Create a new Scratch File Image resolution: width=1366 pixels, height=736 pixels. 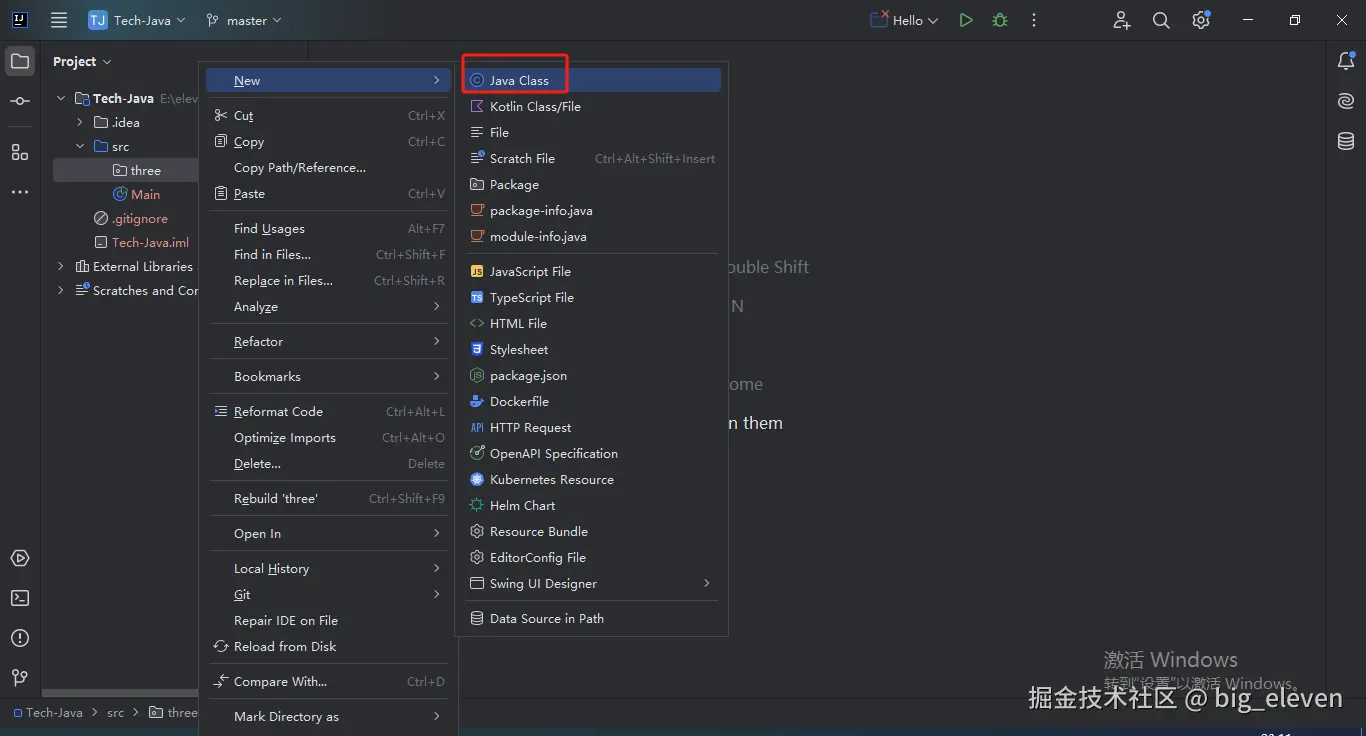point(591,158)
